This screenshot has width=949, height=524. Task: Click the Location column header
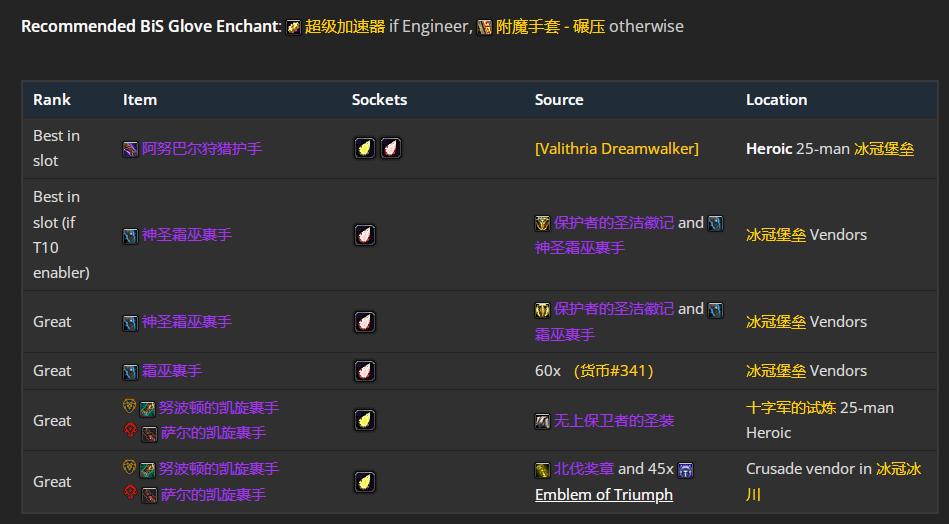click(x=776, y=100)
